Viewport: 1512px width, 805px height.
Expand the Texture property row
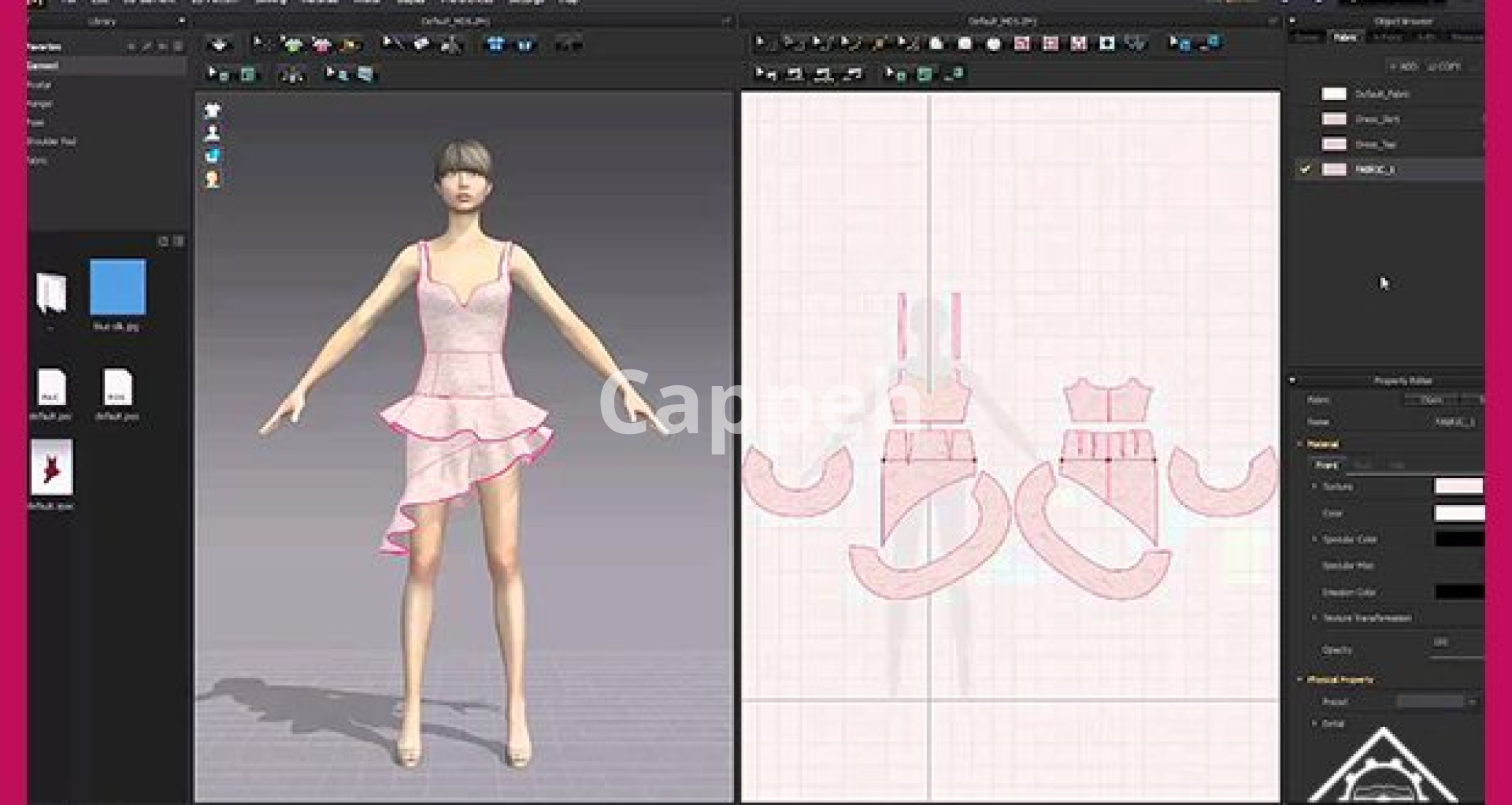1314,487
